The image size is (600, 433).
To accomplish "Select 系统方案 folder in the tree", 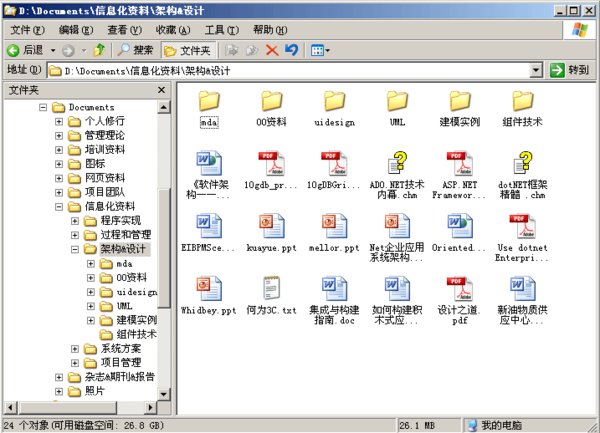I will click(x=120, y=348).
